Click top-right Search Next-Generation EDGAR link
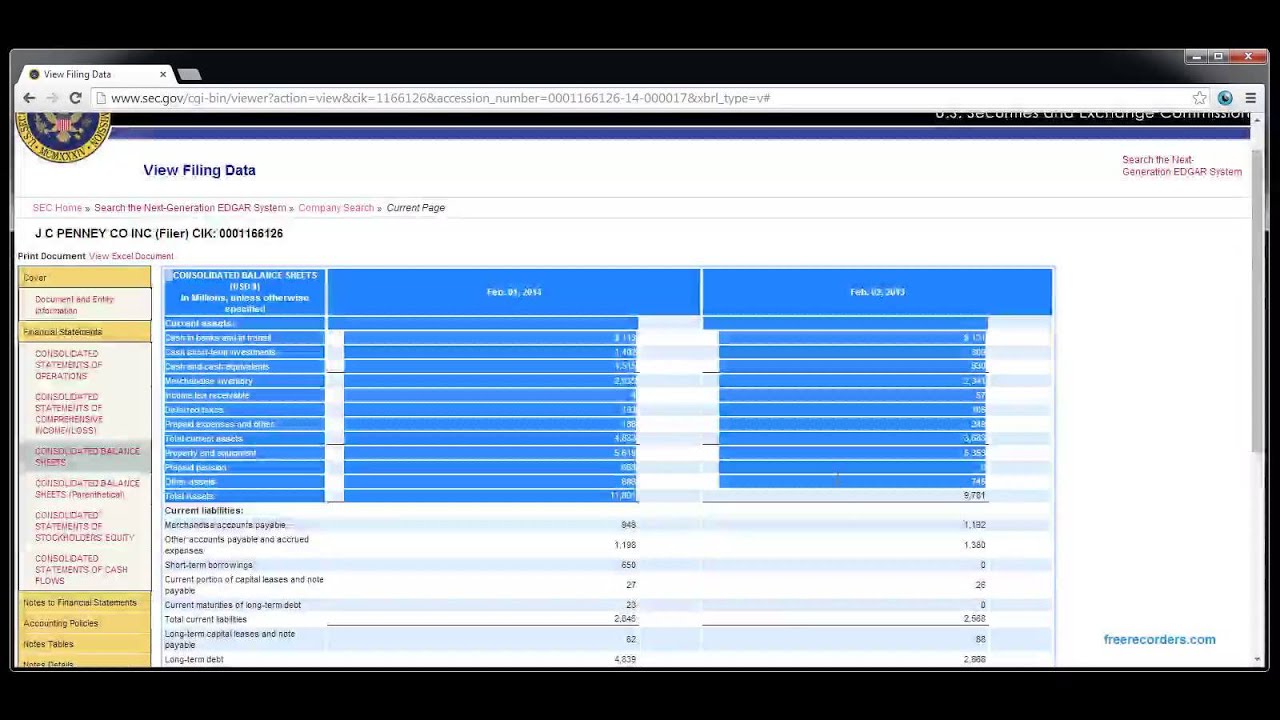Viewport: 1280px width, 720px height. click(1182, 166)
